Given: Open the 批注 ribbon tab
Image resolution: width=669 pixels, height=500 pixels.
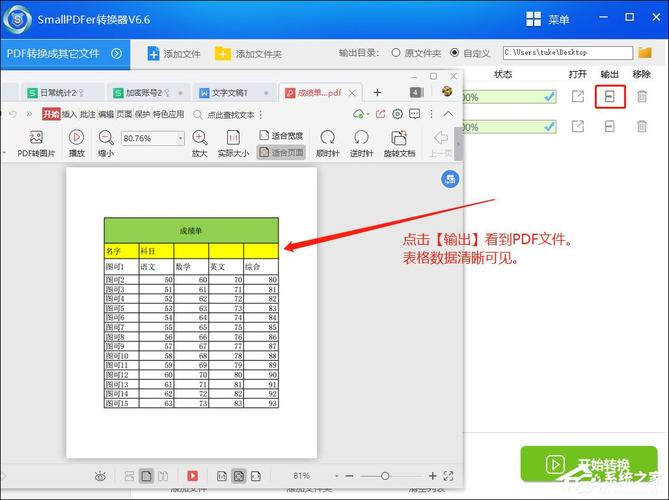Looking at the screenshot, I should (x=88, y=114).
